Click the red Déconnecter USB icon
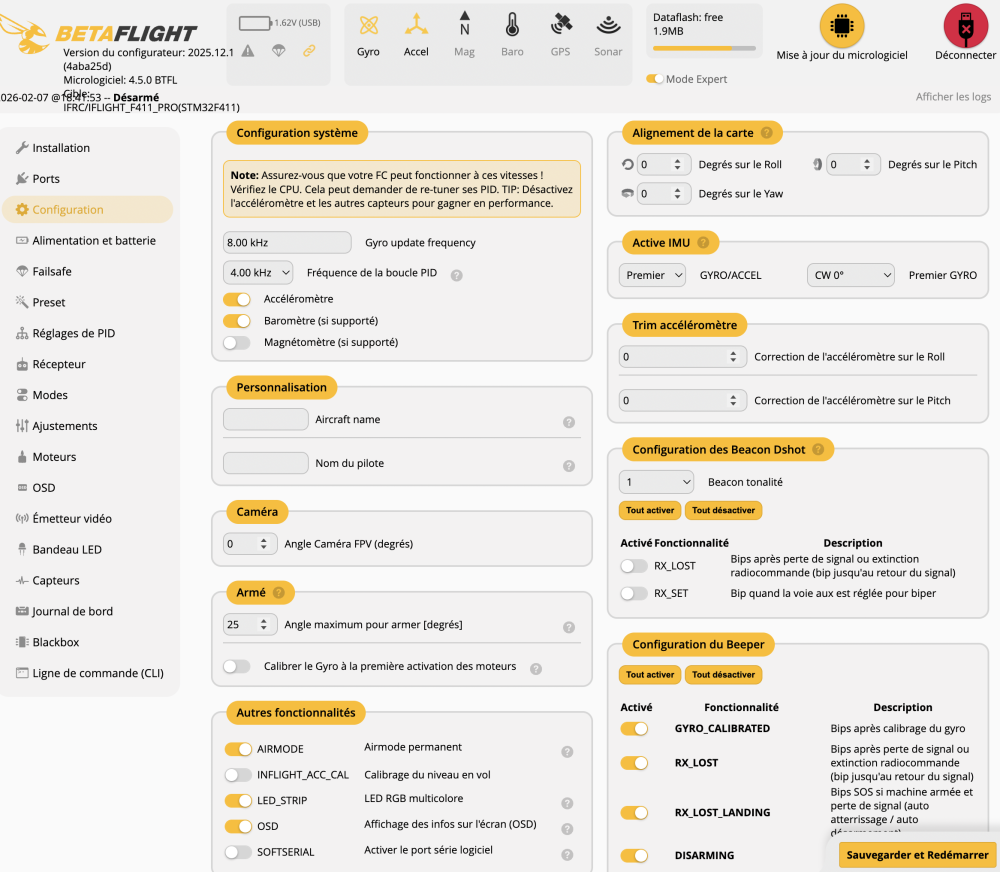Screen dimensions: 1000x872 (965, 27)
